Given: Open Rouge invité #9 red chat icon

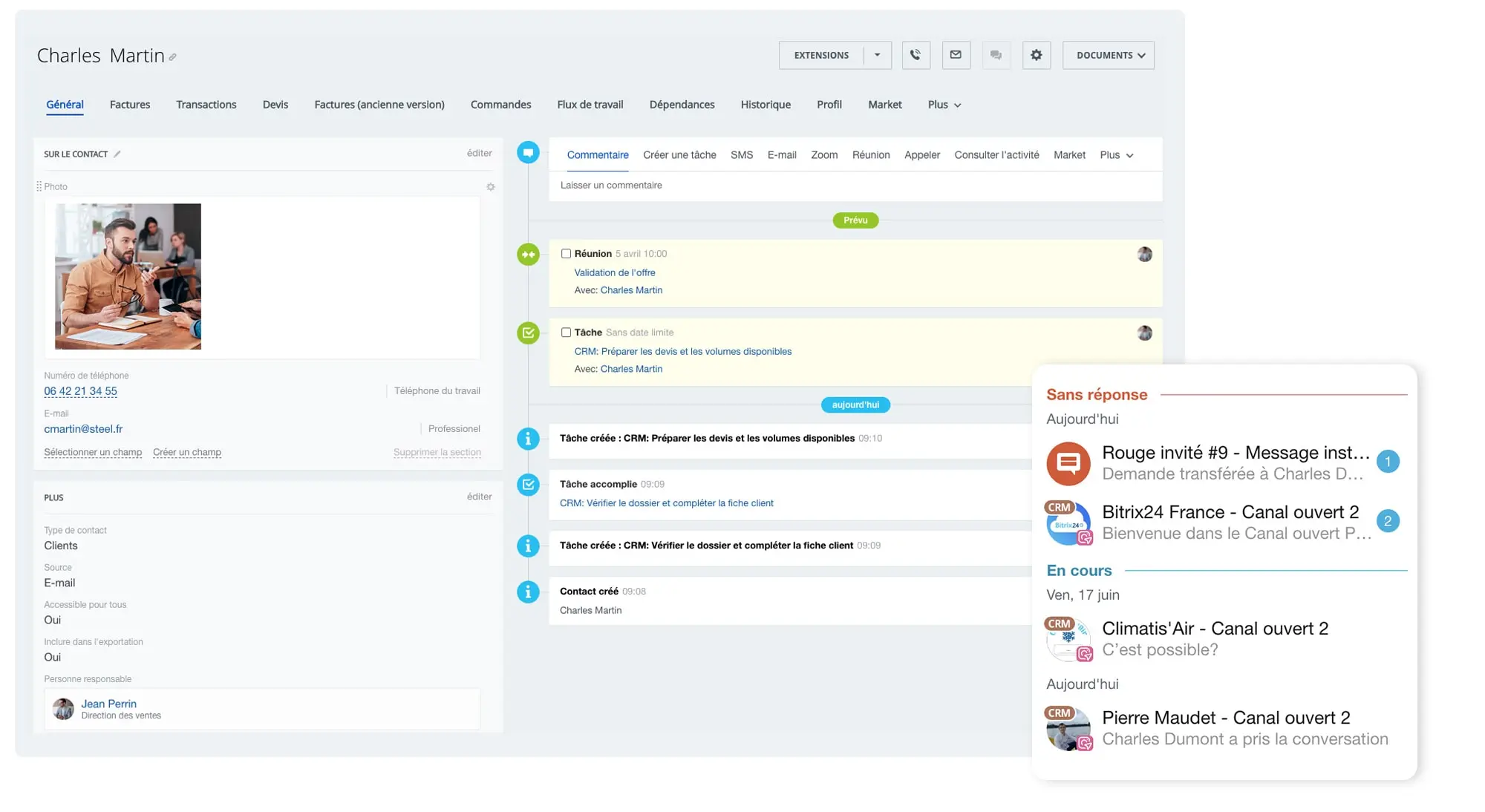Looking at the screenshot, I should pyautogui.click(x=1068, y=463).
